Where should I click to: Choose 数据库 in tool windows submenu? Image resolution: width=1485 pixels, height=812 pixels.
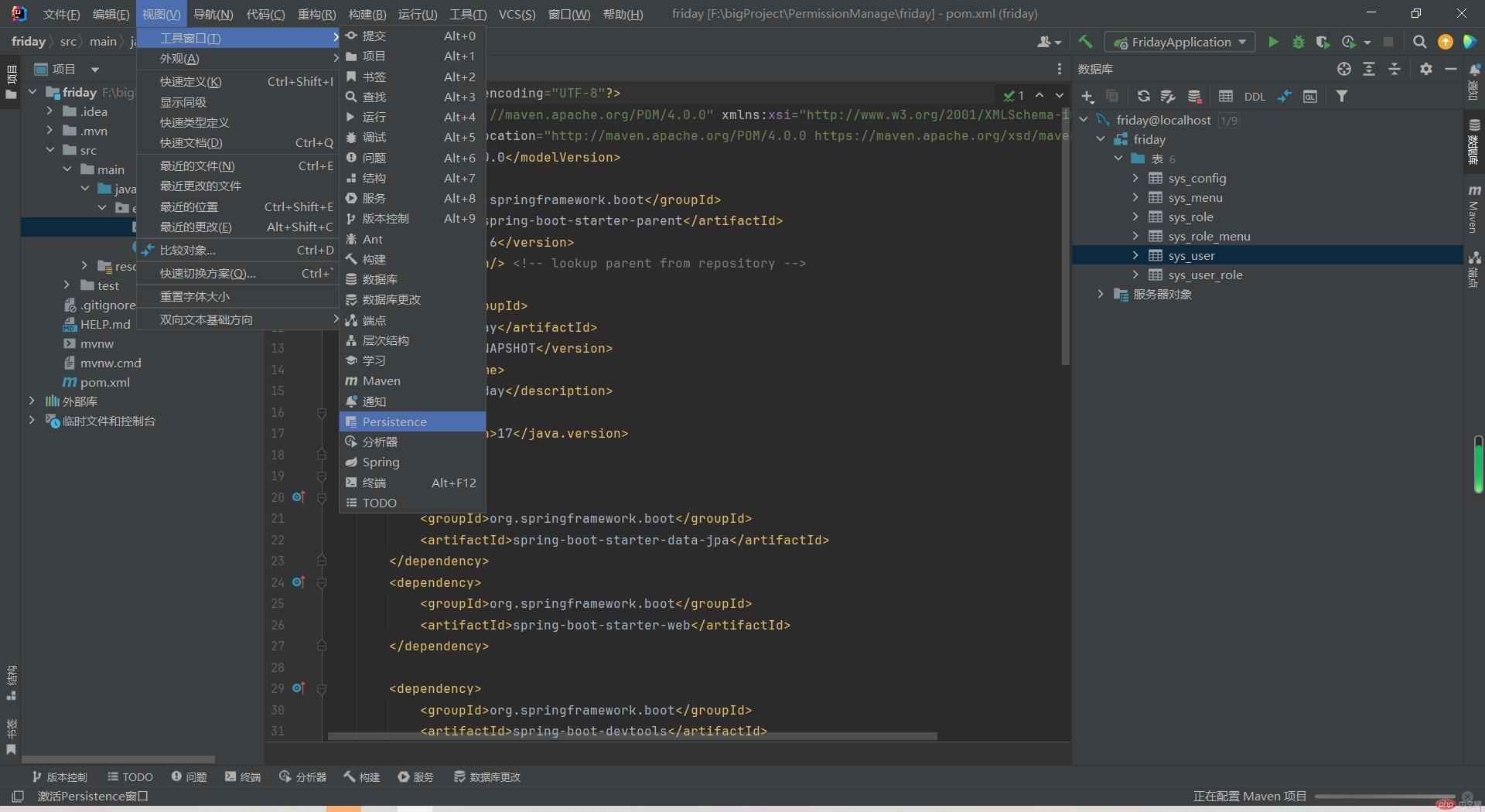click(x=412, y=279)
